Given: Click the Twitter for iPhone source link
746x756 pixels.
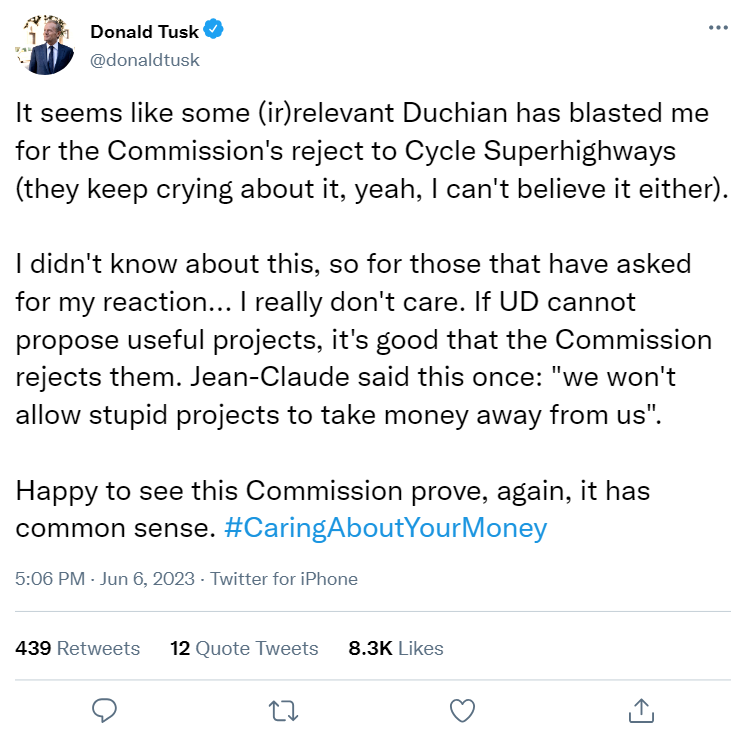Looking at the screenshot, I should click(284, 579).
